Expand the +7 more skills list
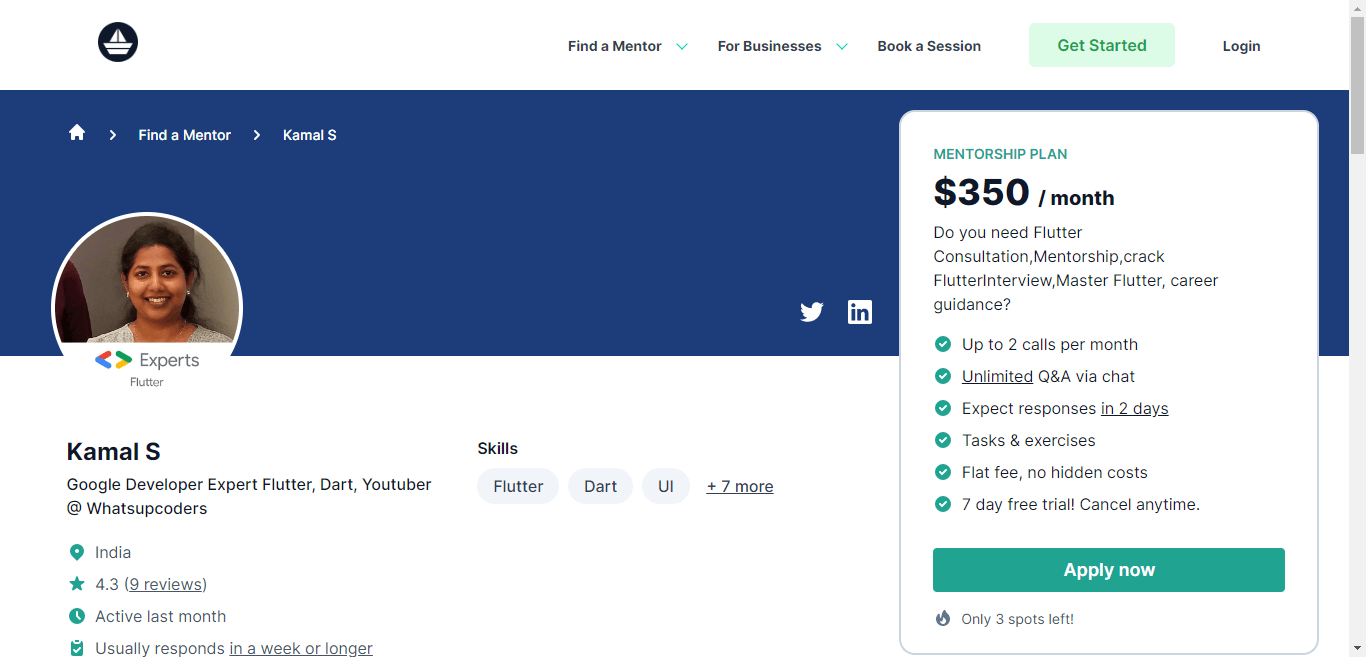The image size is (1366, 657). point(740,486)
